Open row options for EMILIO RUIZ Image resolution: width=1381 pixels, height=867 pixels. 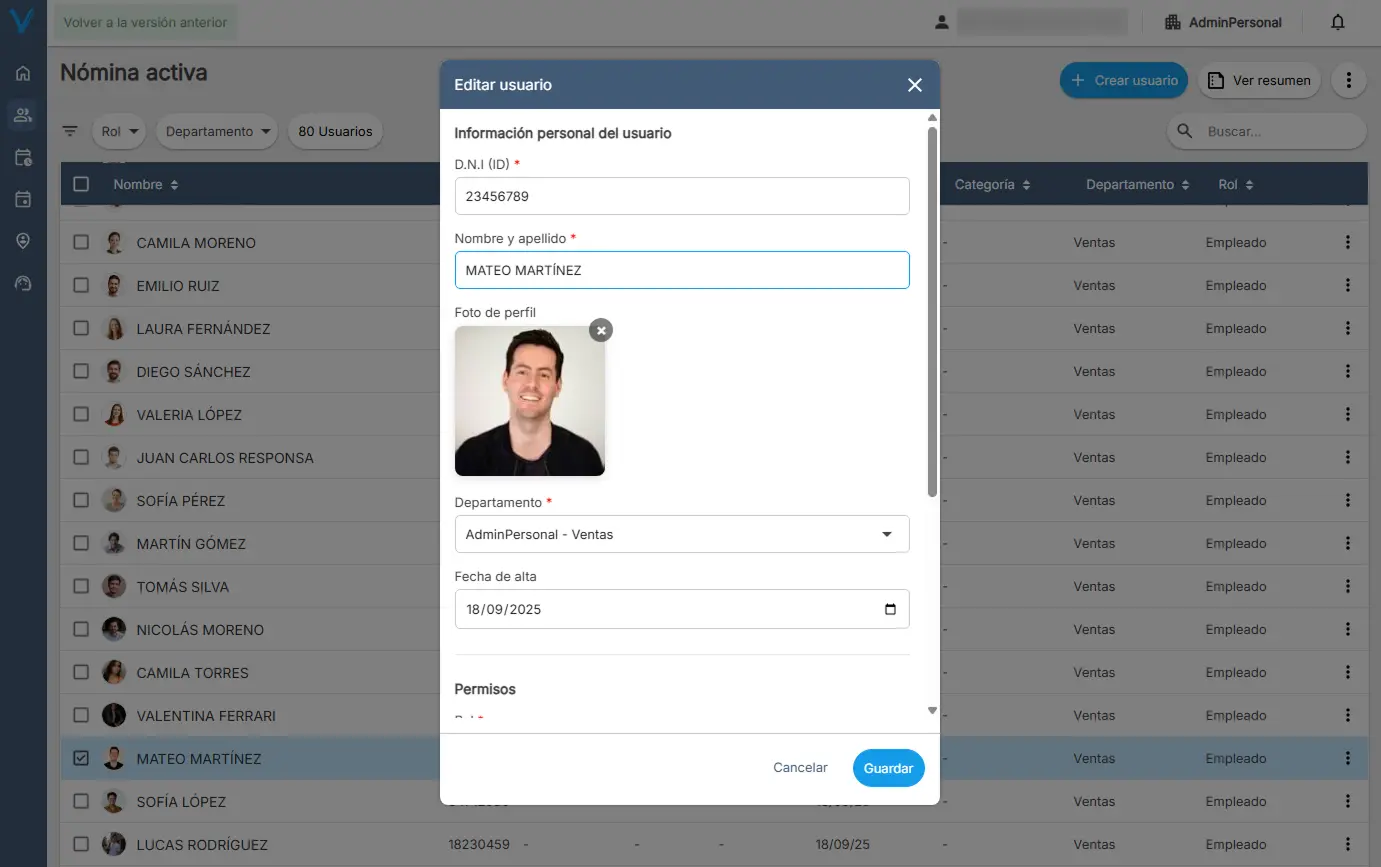click(x=1348, y=285)
